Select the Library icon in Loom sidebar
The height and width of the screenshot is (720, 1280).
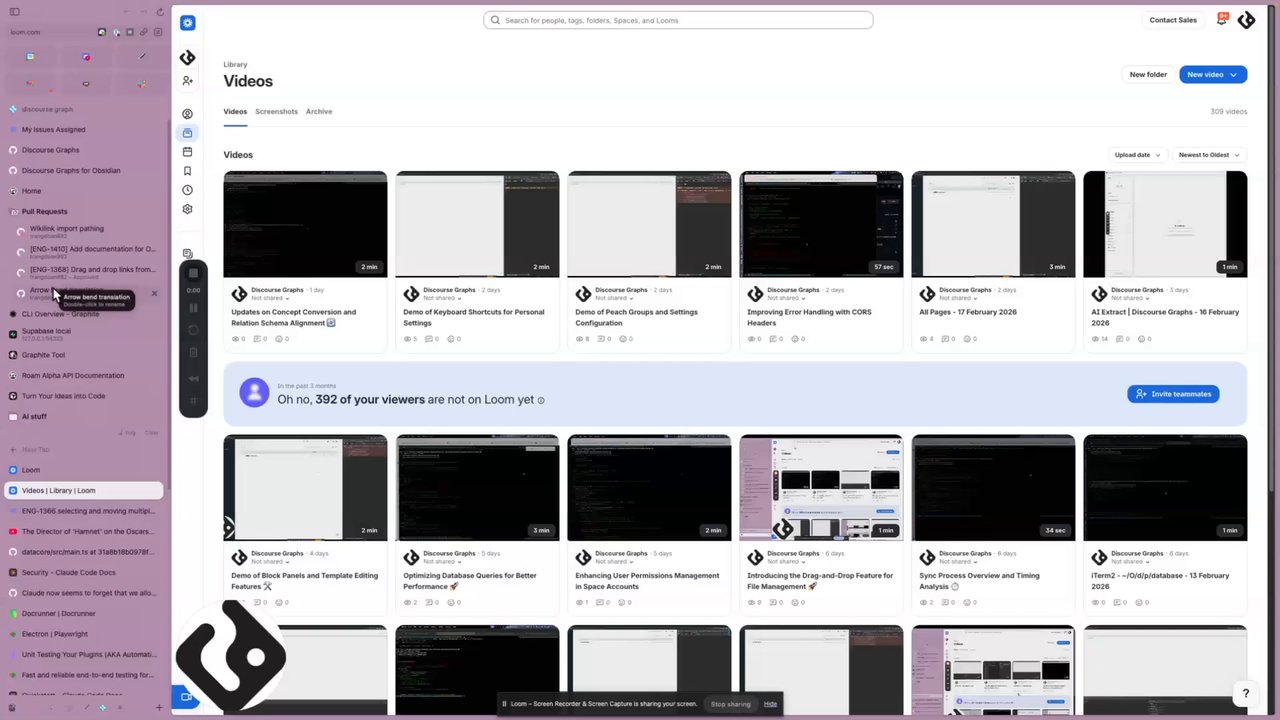[x=187, y=133]
